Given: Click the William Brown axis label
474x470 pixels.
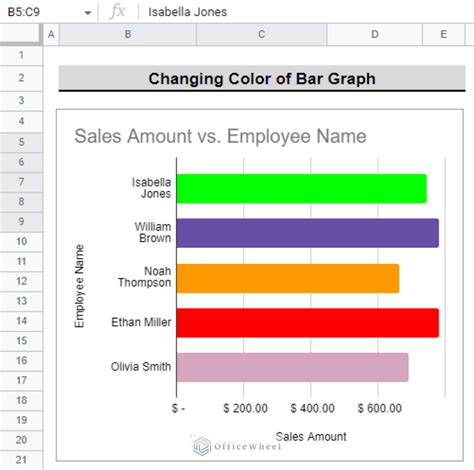Looking at the screenshot, I should 153,233.
